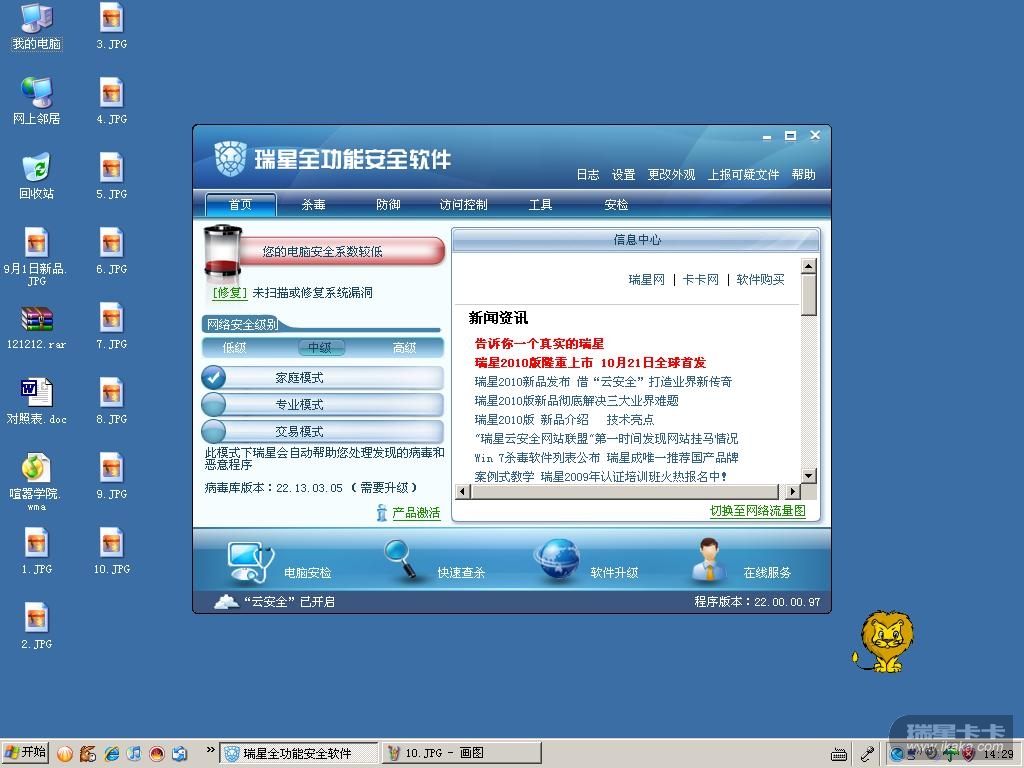Click 切换至网络流量图 link

point(758,511)
